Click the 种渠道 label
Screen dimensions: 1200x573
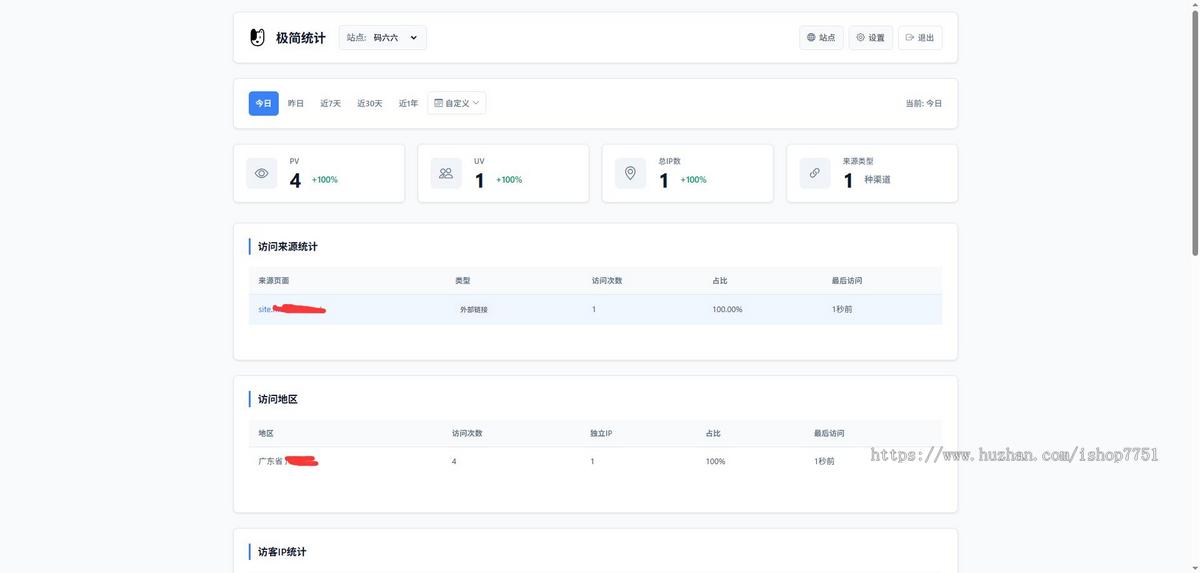click(x=877, y=180)
